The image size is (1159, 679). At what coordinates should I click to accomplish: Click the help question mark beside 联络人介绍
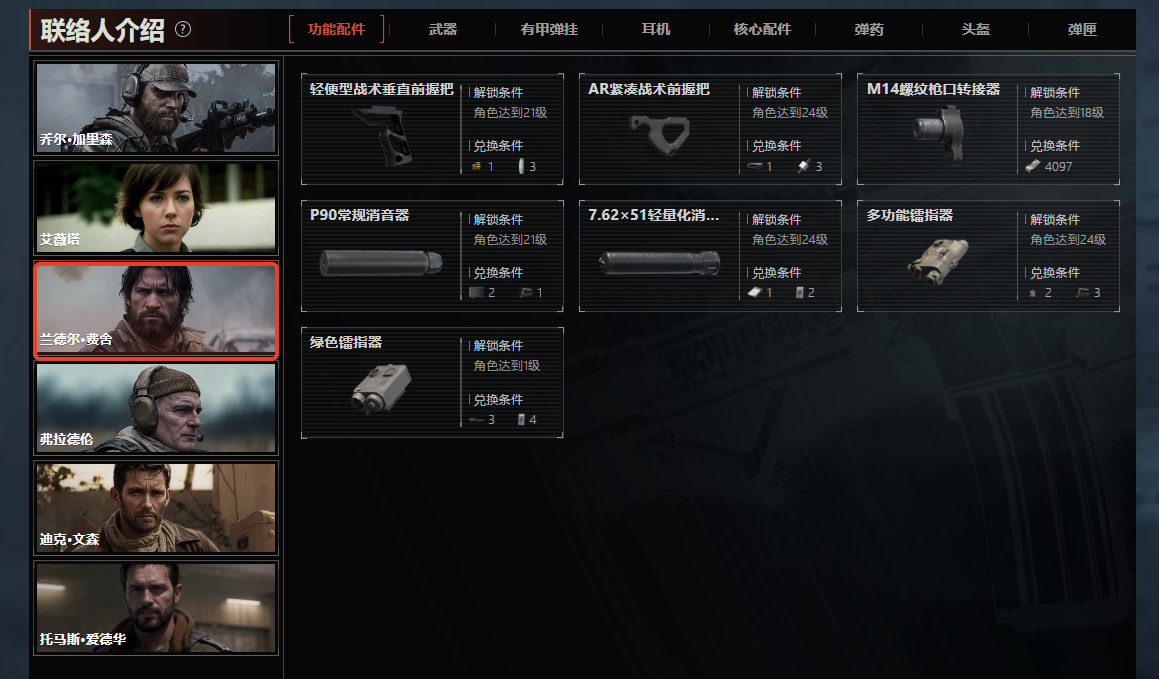183,30
